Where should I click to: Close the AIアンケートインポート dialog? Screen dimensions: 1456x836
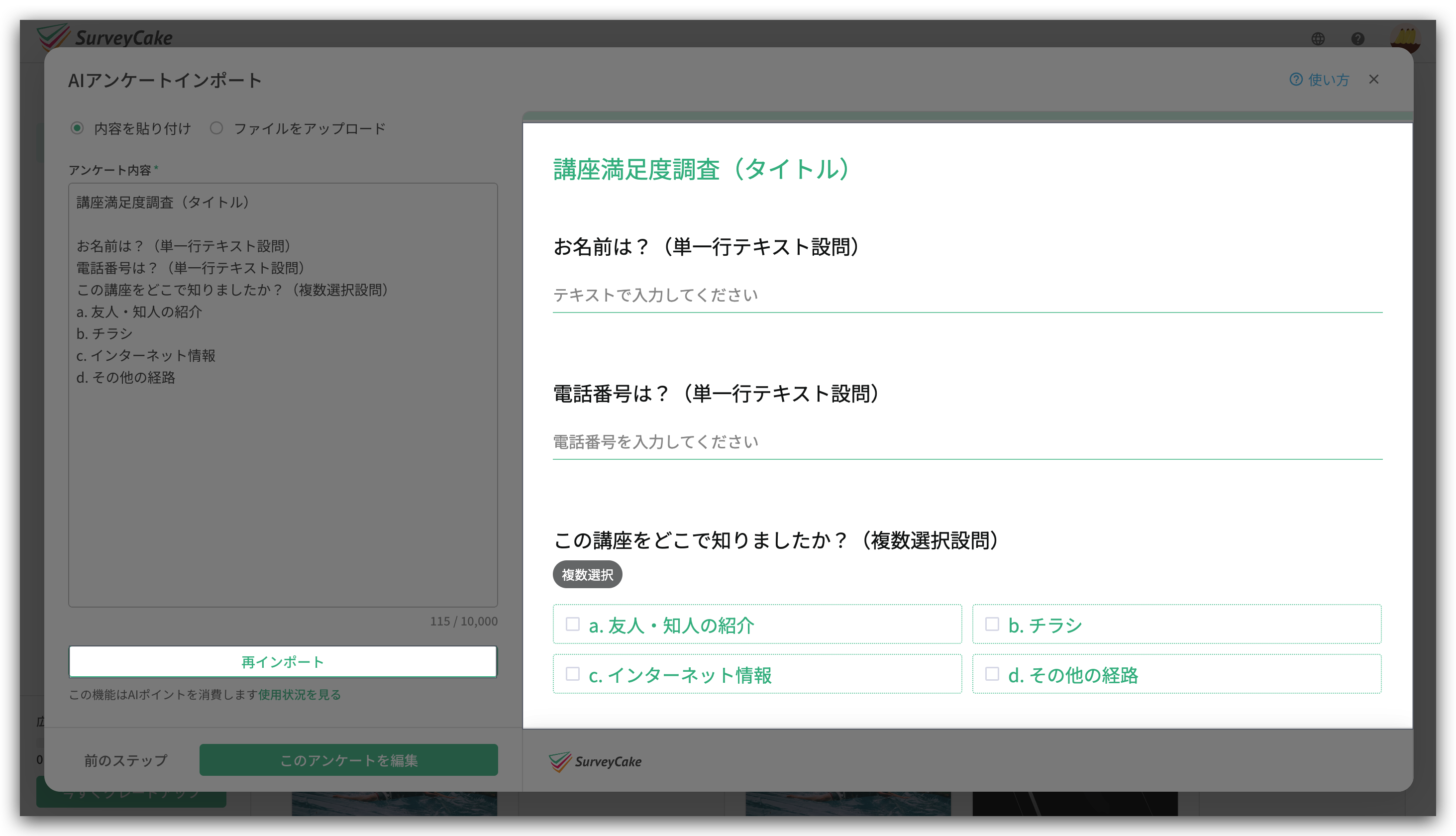pos(1373,79)
